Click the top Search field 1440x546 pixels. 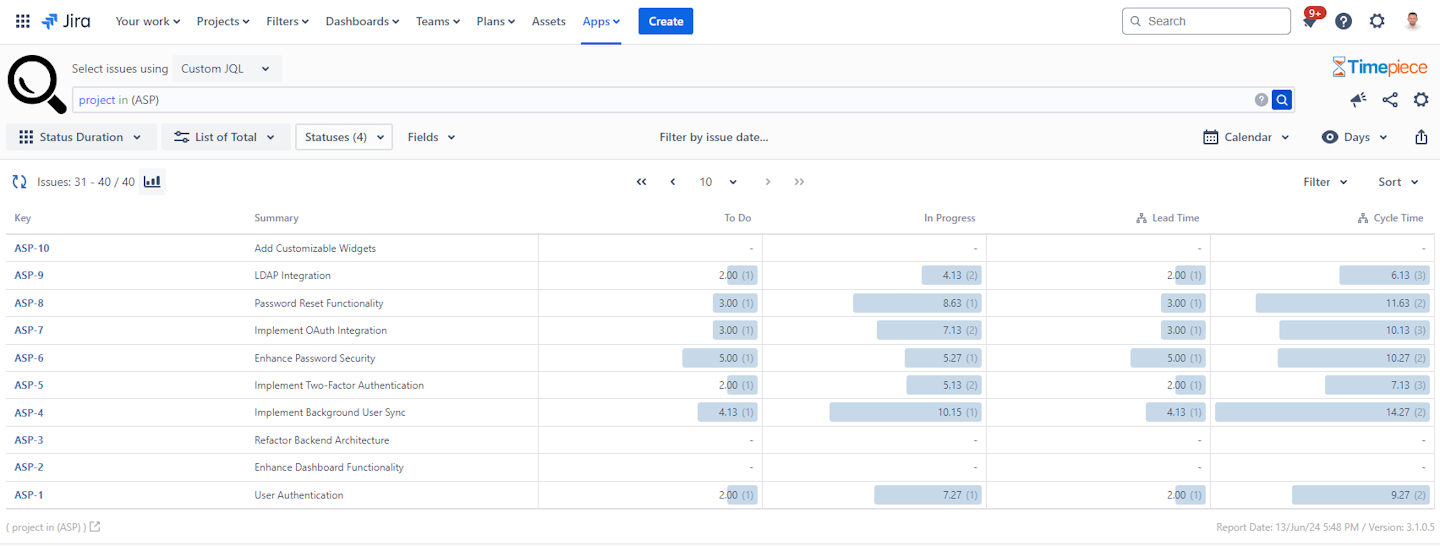point(1206,21)
